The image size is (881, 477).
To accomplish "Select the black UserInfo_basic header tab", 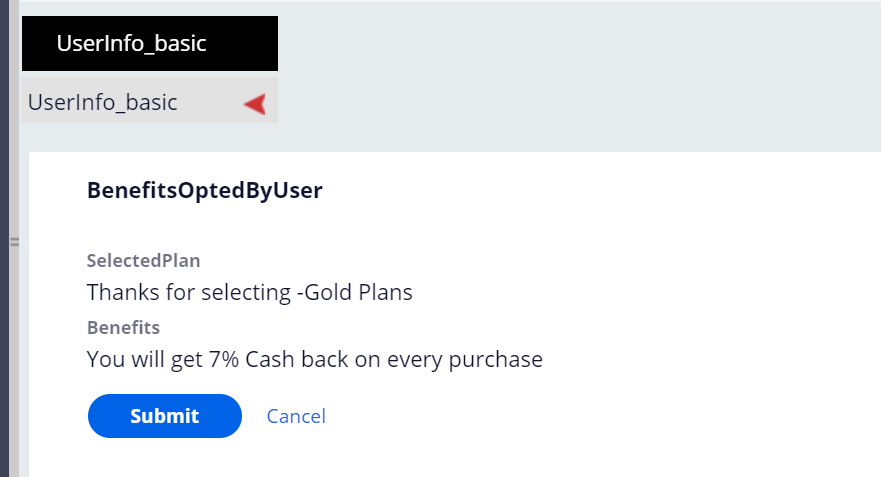I will (x=150, y=43).
